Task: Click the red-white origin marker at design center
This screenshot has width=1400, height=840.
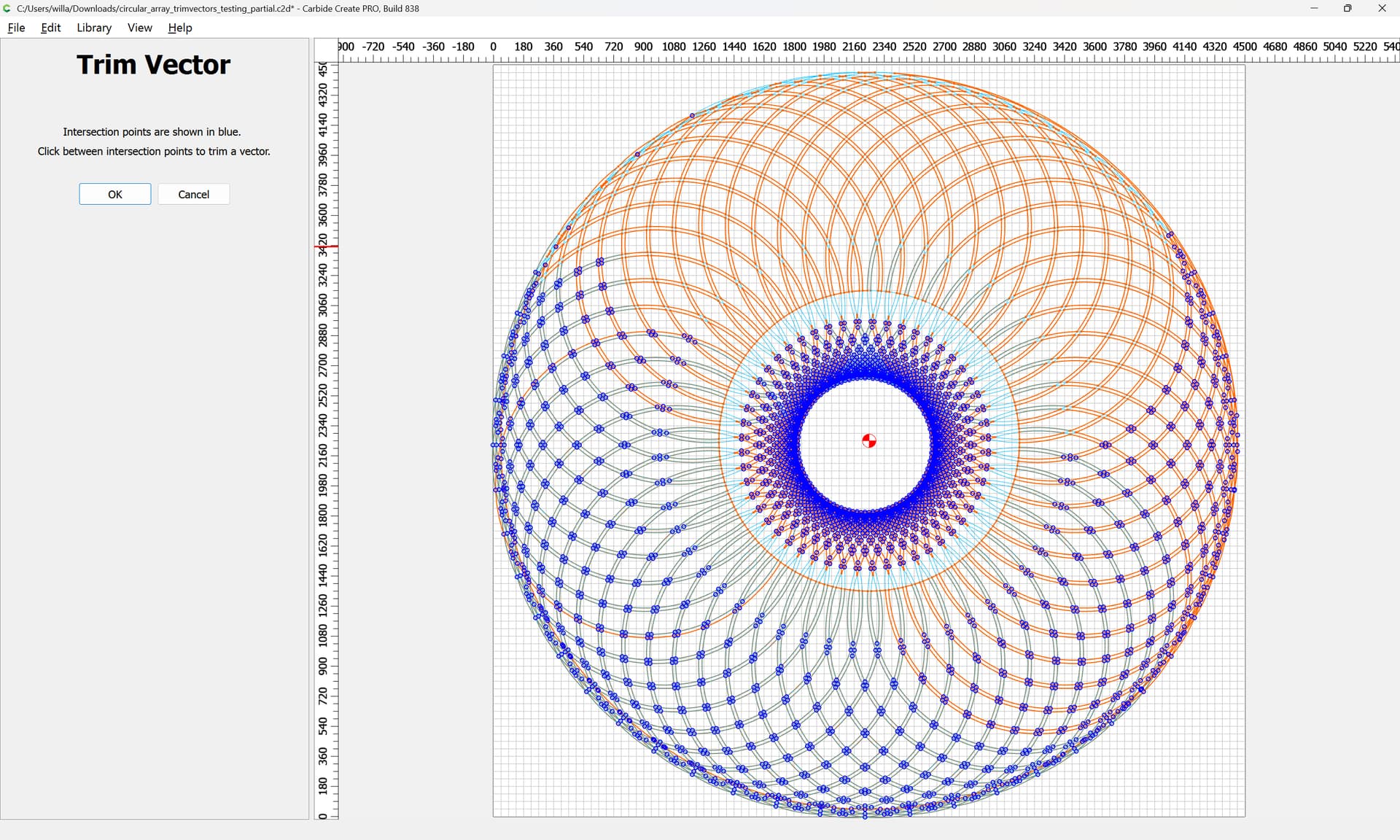Action: click(868, 441)
